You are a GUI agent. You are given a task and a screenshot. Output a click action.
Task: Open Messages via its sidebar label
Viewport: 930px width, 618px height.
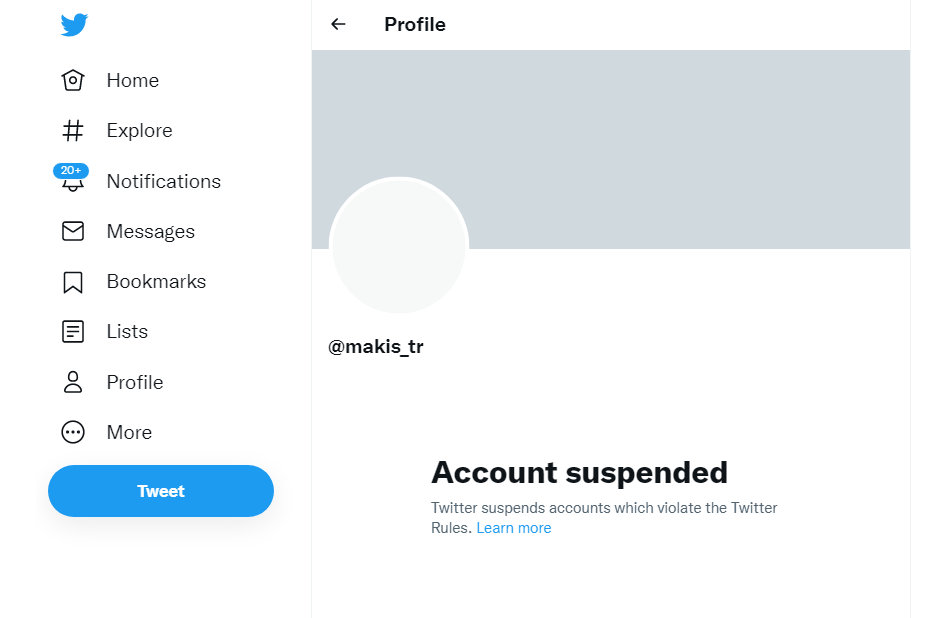tap(150, 231)
